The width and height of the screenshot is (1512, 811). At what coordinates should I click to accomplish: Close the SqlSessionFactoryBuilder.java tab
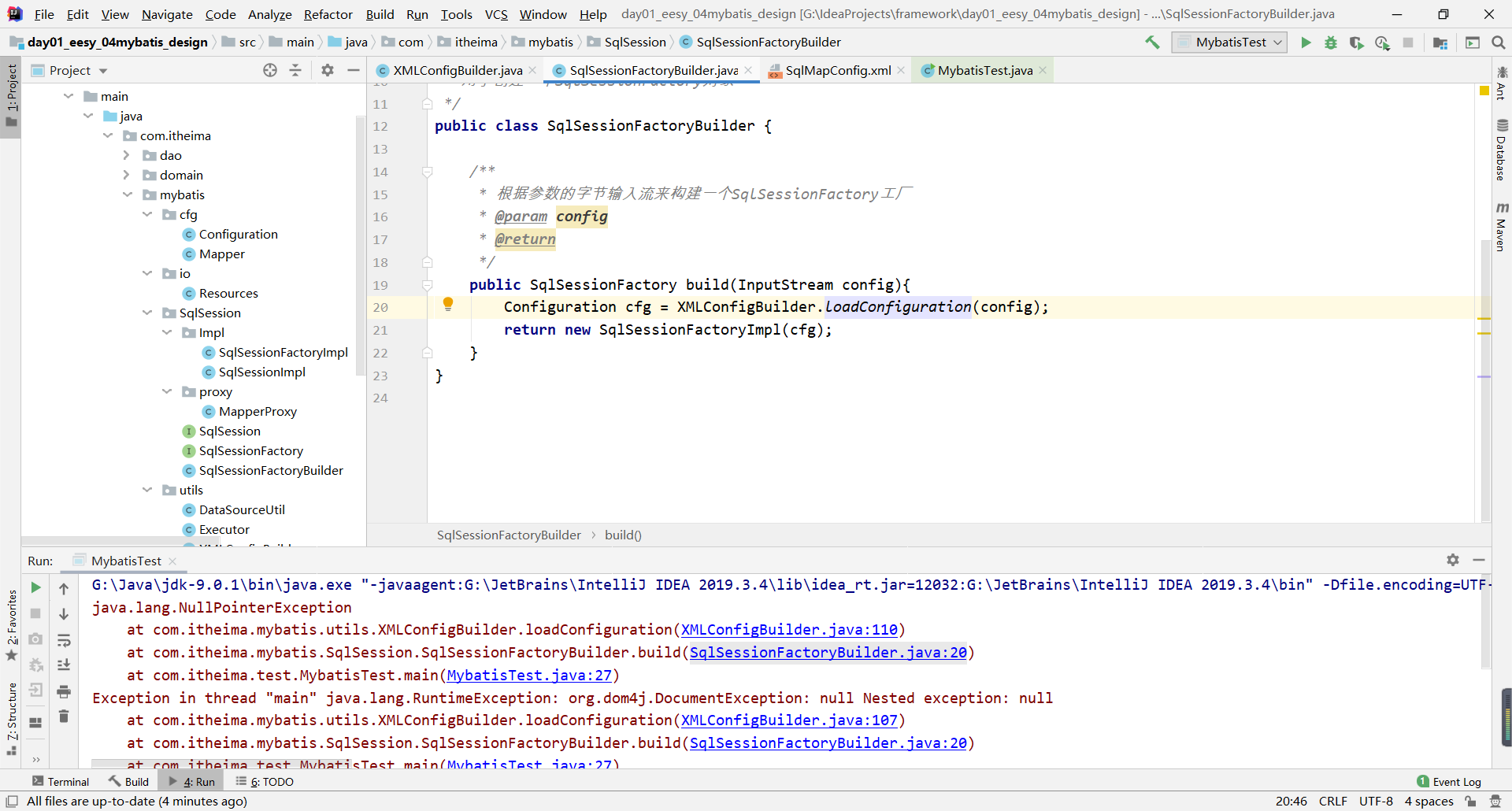pos(748,70)
